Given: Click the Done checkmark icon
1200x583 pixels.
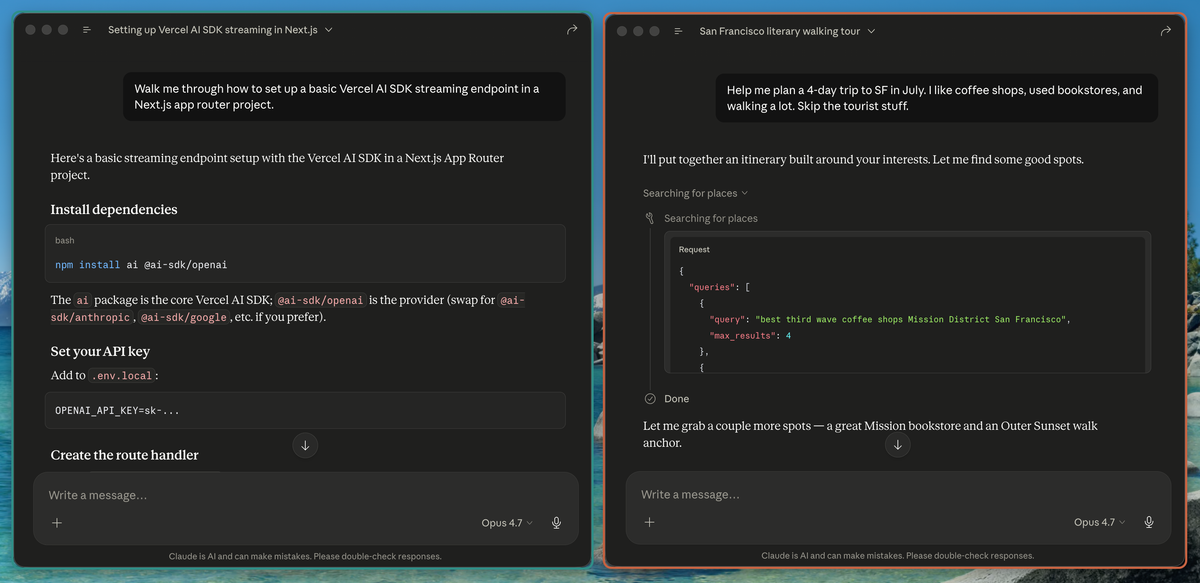Looking at the screenshot, I should [650, 398].
